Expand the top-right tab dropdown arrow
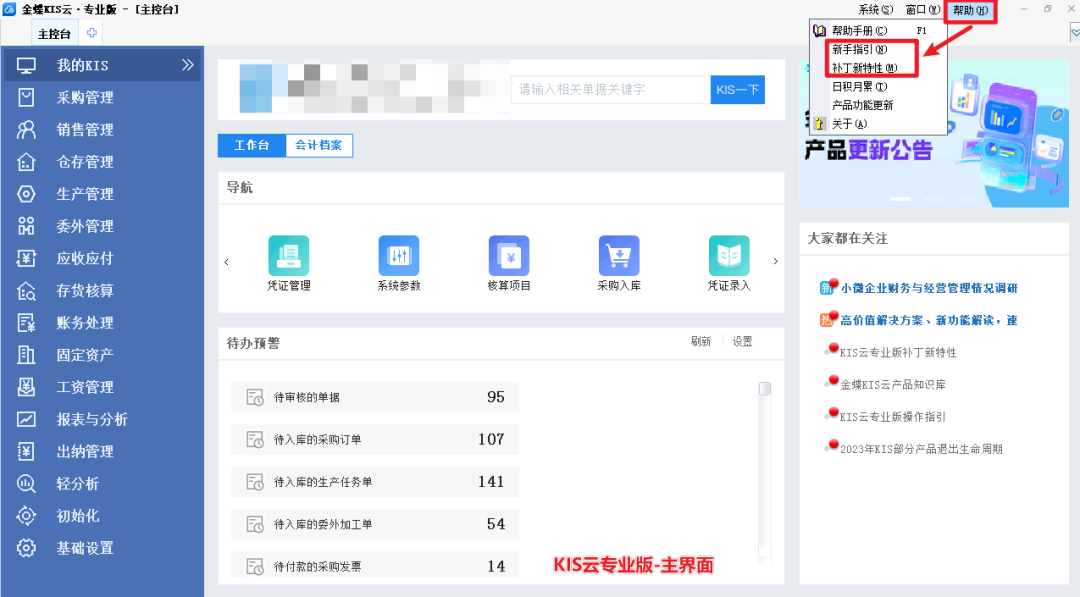This screenshot has width=1080, height=597. [1075, 32]
